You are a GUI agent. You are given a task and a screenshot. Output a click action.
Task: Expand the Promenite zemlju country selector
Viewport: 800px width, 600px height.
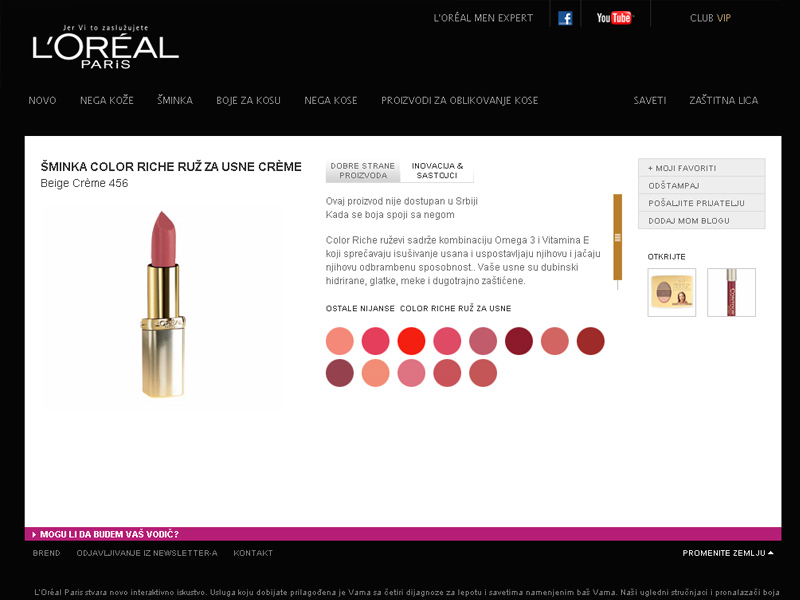click(x=728, y=553)
